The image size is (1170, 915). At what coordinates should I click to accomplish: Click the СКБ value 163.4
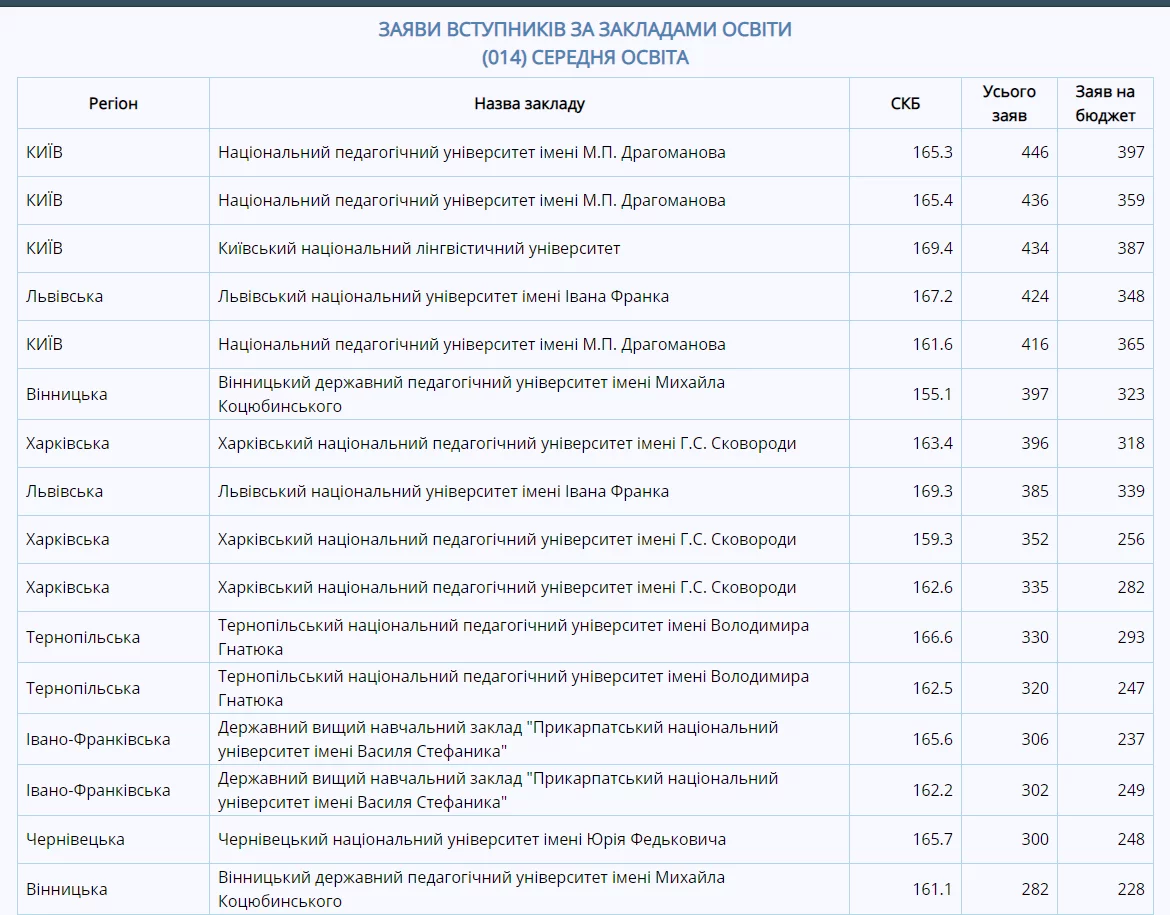[933, 443]
